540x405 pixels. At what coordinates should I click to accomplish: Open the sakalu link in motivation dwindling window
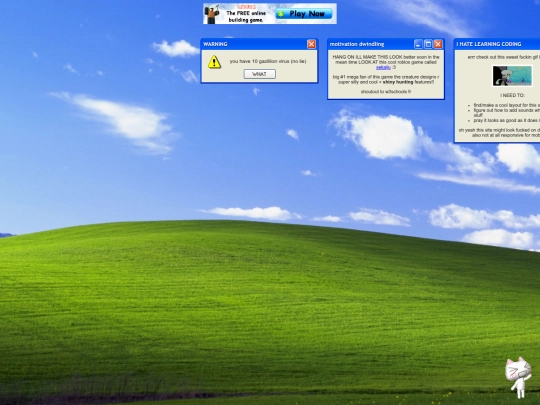(383, 68)
